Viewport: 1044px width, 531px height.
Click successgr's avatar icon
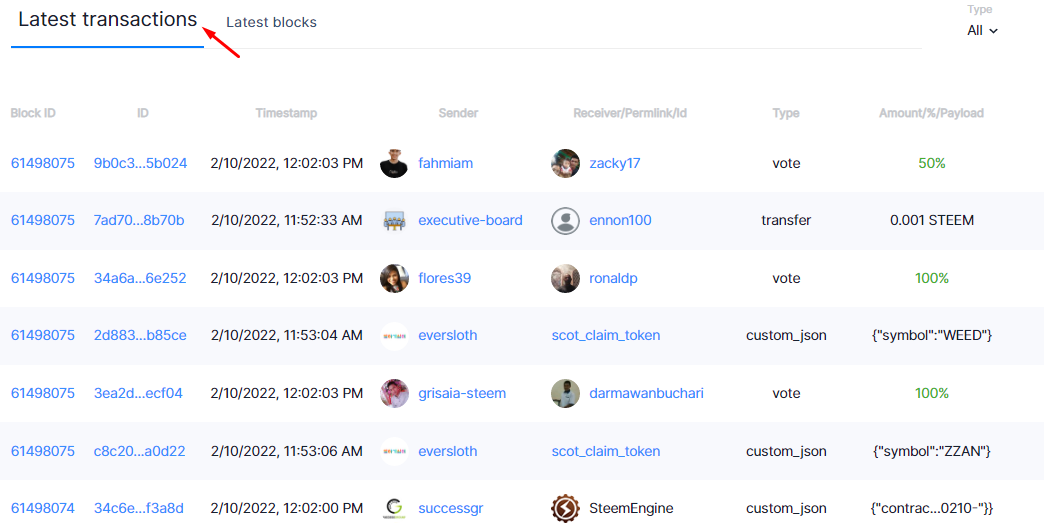(394, 508)
